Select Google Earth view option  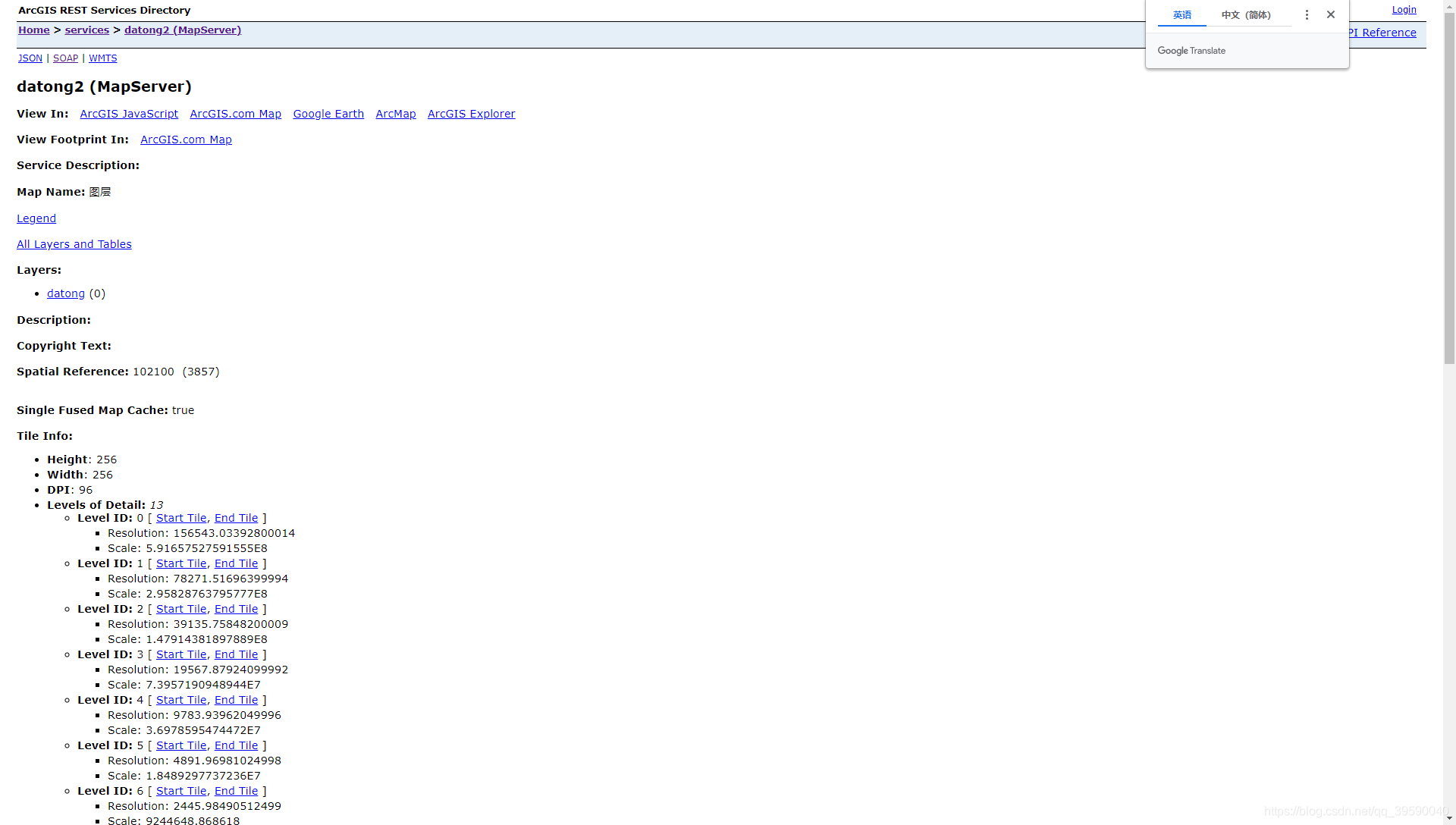click(x=329, y=113)
